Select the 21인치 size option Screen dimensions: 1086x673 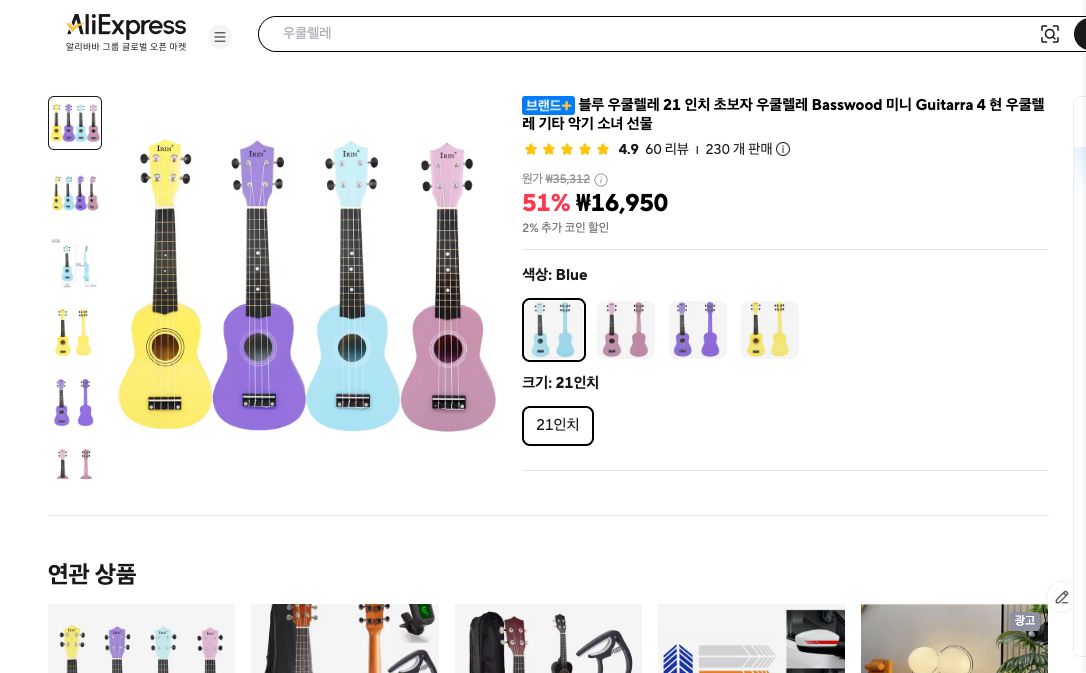click(x=557, y=425)
